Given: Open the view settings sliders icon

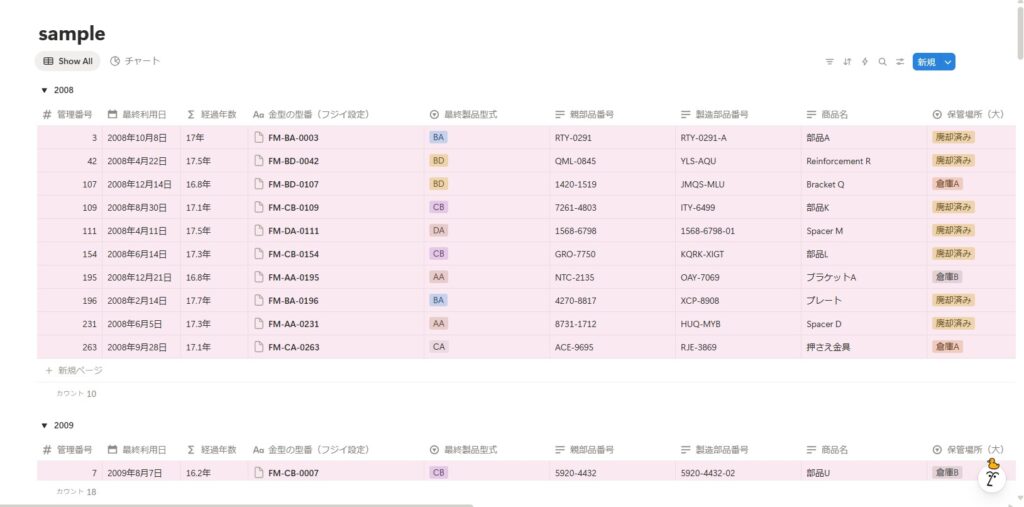Looking at the screenshot, I should pyautogui.click(x=900, y=61).
